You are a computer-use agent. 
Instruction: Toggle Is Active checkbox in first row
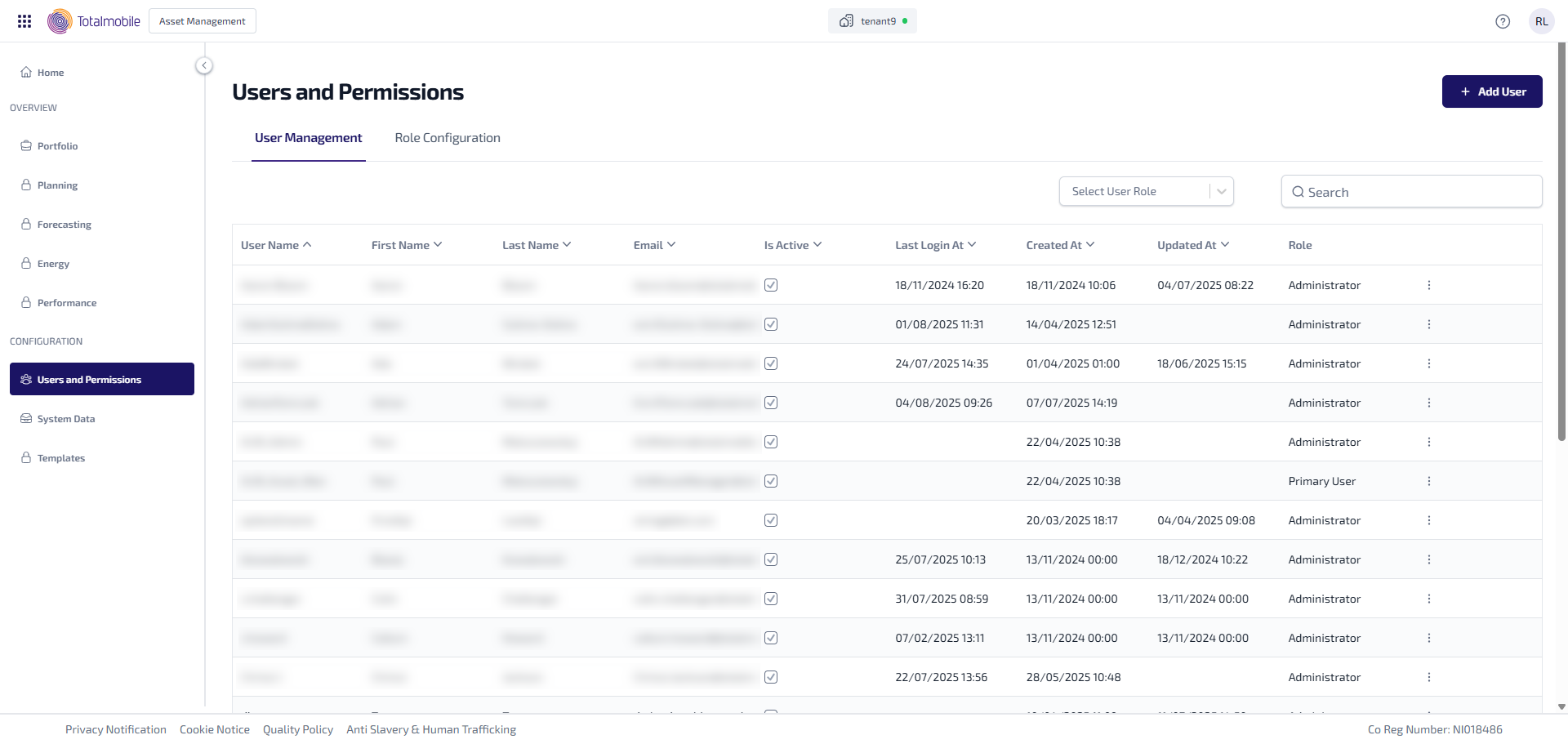pyautogui.click(x=770, y=285)
